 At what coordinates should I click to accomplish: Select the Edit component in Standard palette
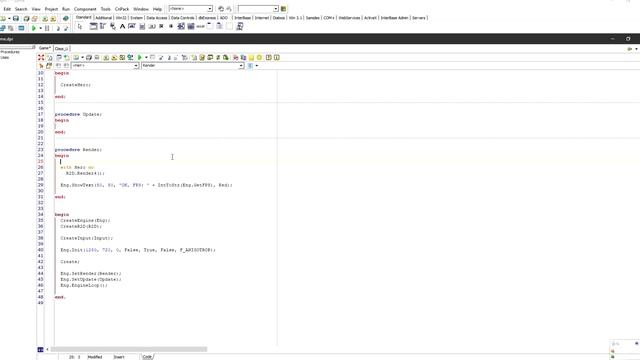pyautogui.click(x=132, y=27)
